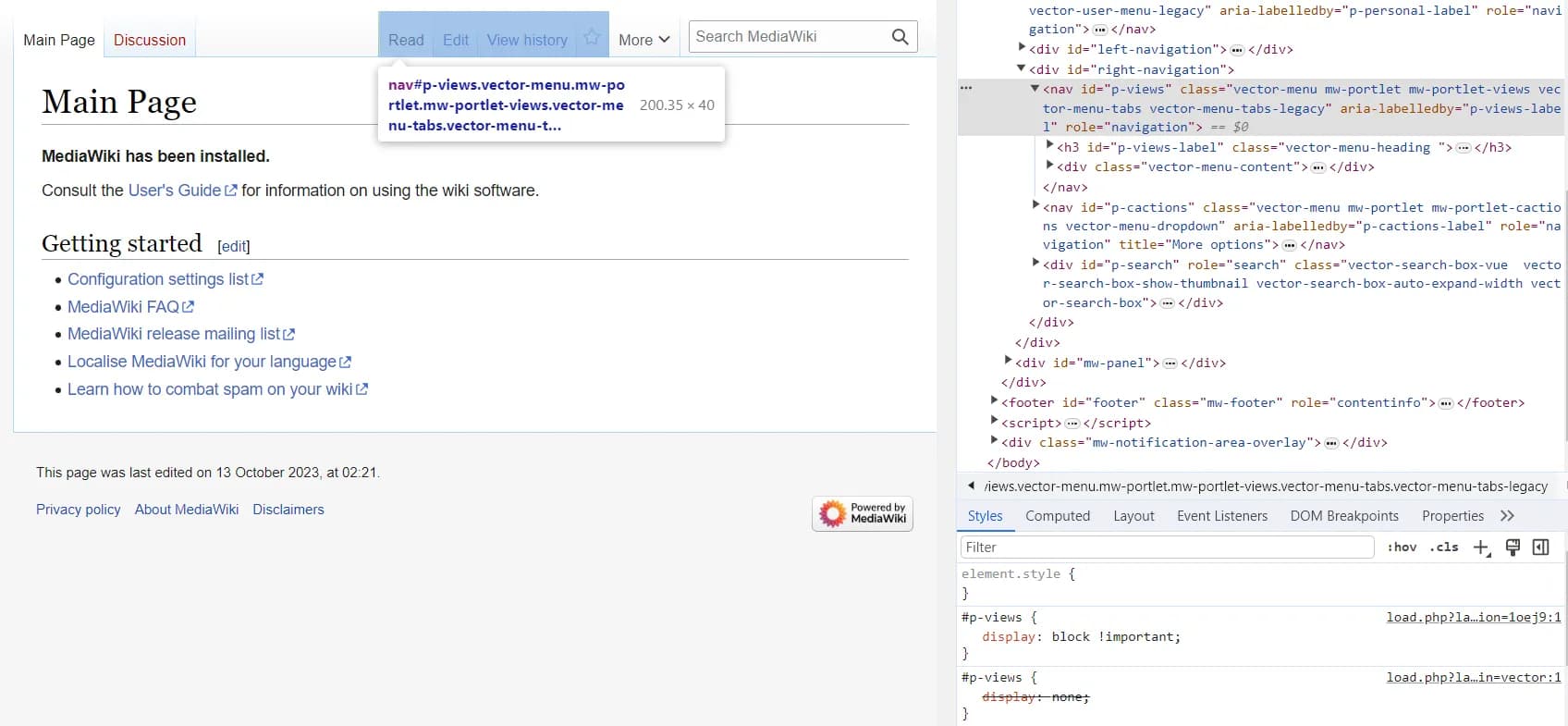Expand the mw-notification-area-overlay div node
1568x726 pixels.
pos(994,441)
